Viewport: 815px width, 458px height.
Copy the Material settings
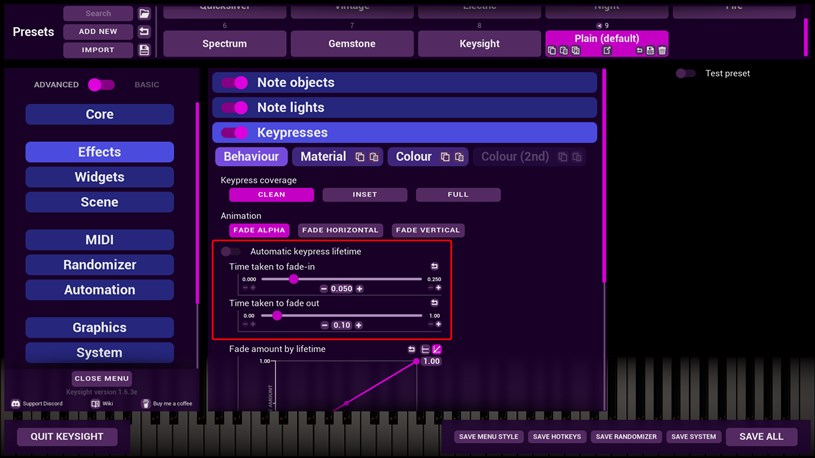pos(360,157)
